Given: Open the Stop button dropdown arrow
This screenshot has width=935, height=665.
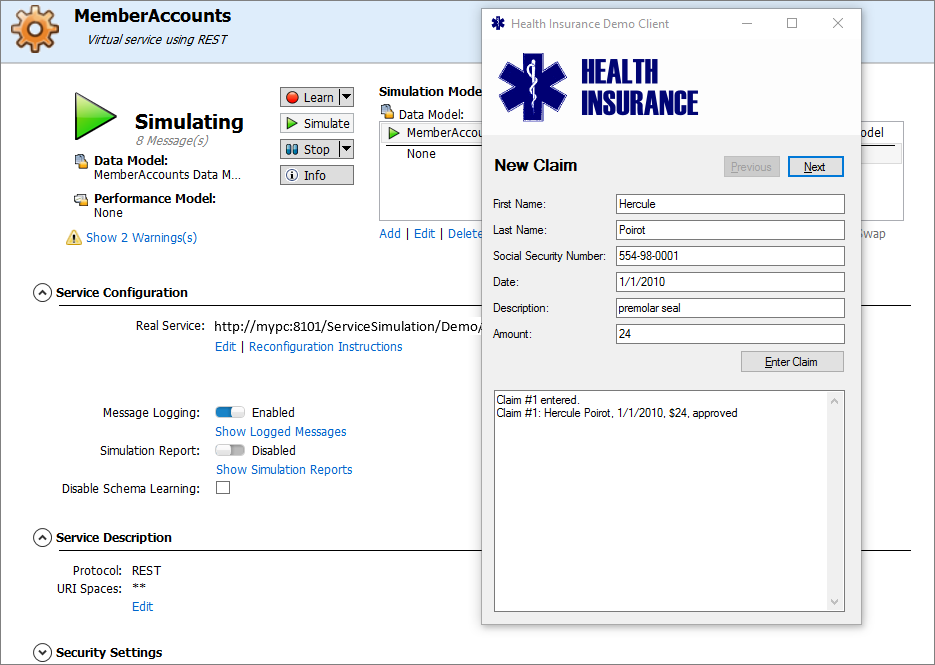Looking at the screenshot, I should [346, 149].
